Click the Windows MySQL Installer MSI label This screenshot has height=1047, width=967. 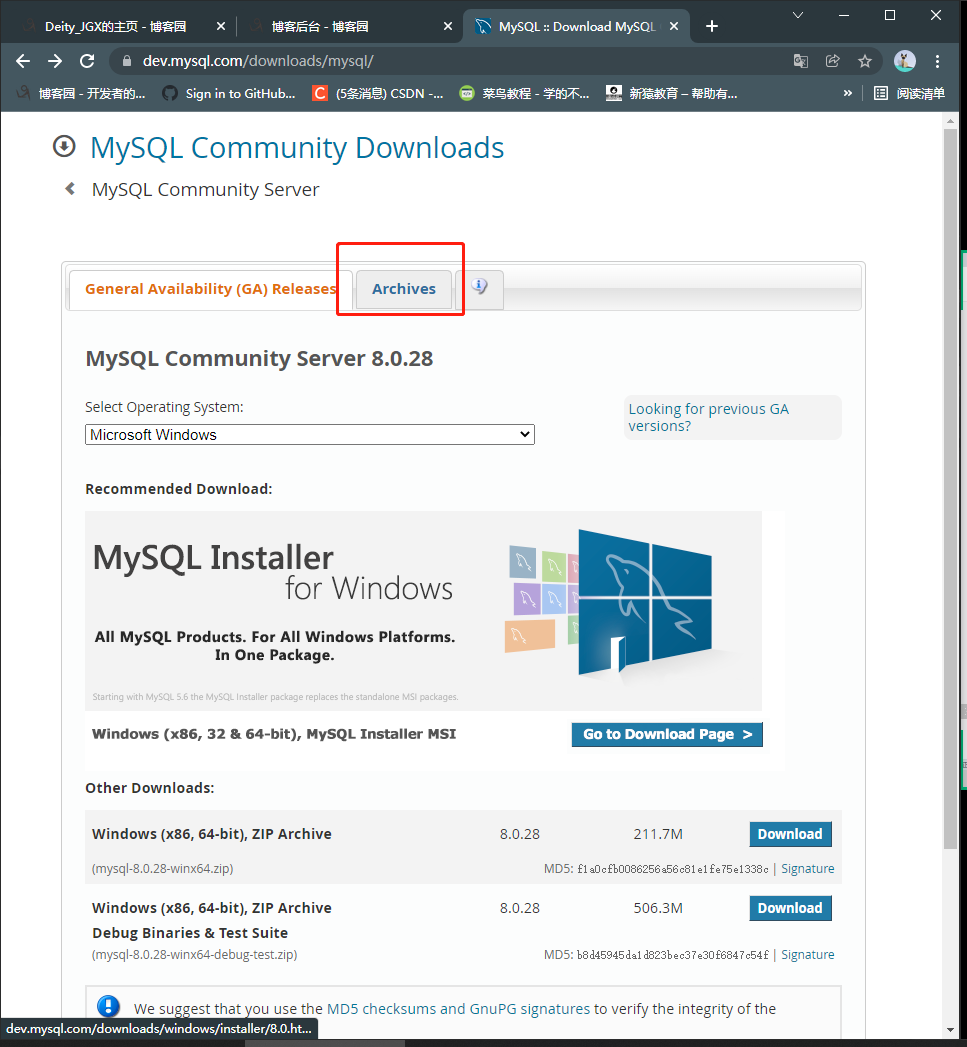pos(274,734)
